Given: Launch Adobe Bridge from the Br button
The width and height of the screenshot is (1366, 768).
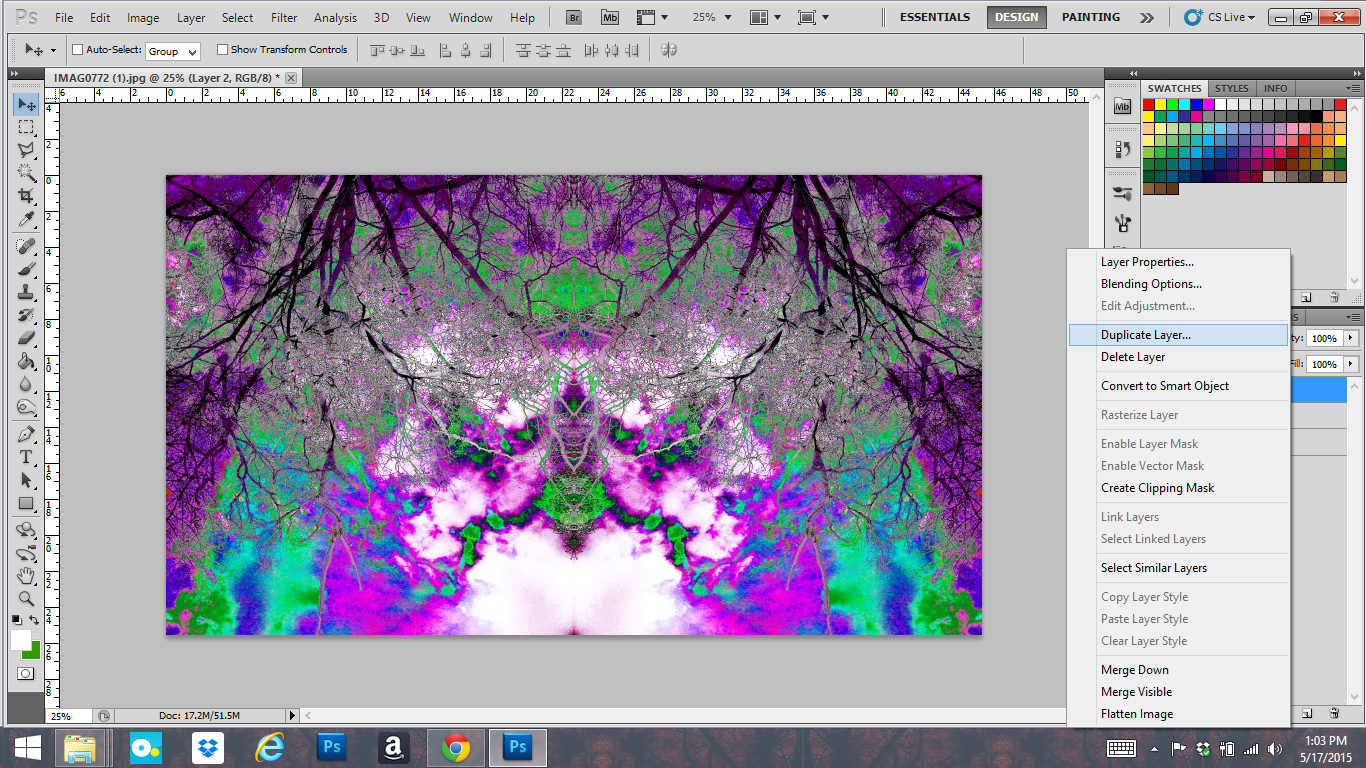Looking at the screenshot, I should coord(575,17).
